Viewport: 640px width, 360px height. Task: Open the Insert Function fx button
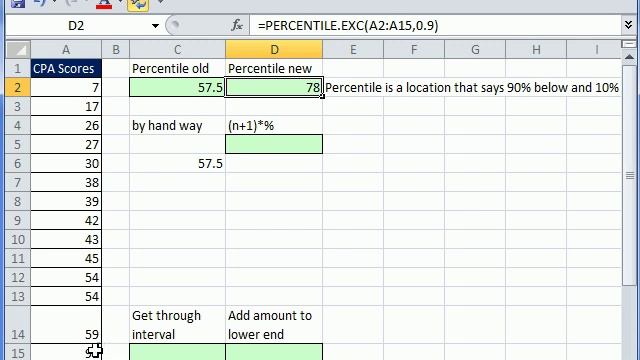237,25
